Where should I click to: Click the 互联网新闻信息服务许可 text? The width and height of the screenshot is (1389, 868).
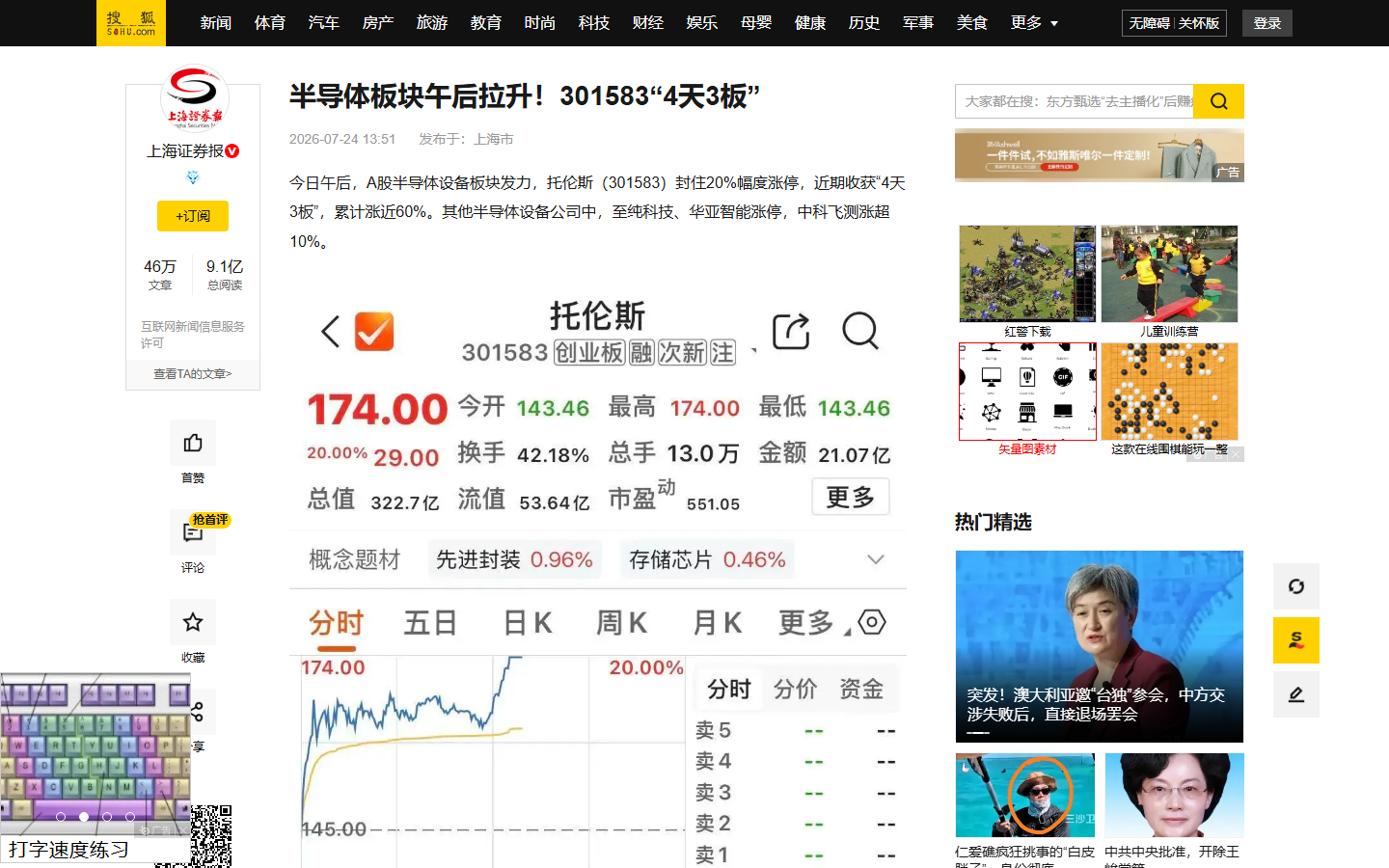click(193, 335)
